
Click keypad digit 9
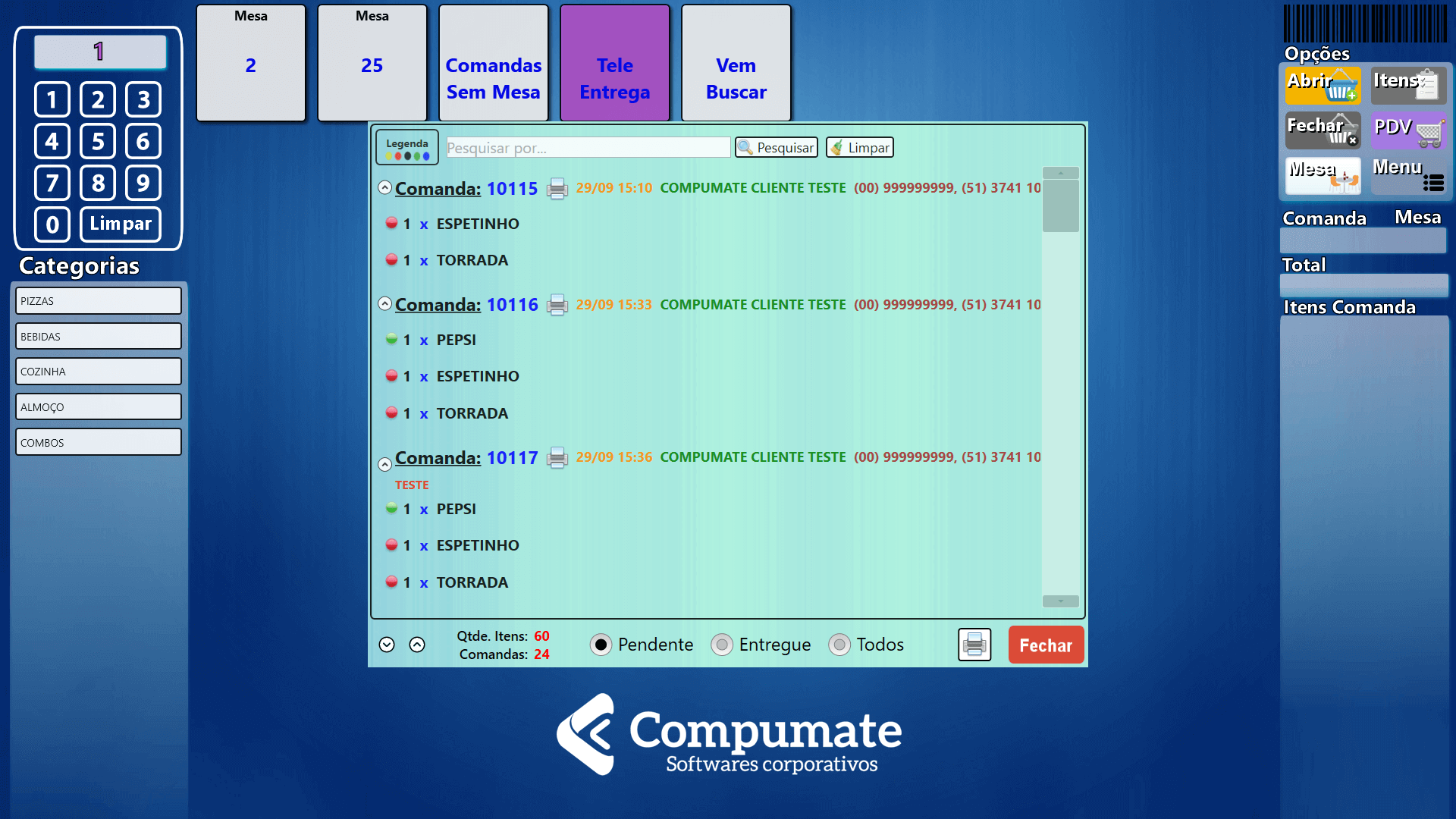[x=143, y=183]
